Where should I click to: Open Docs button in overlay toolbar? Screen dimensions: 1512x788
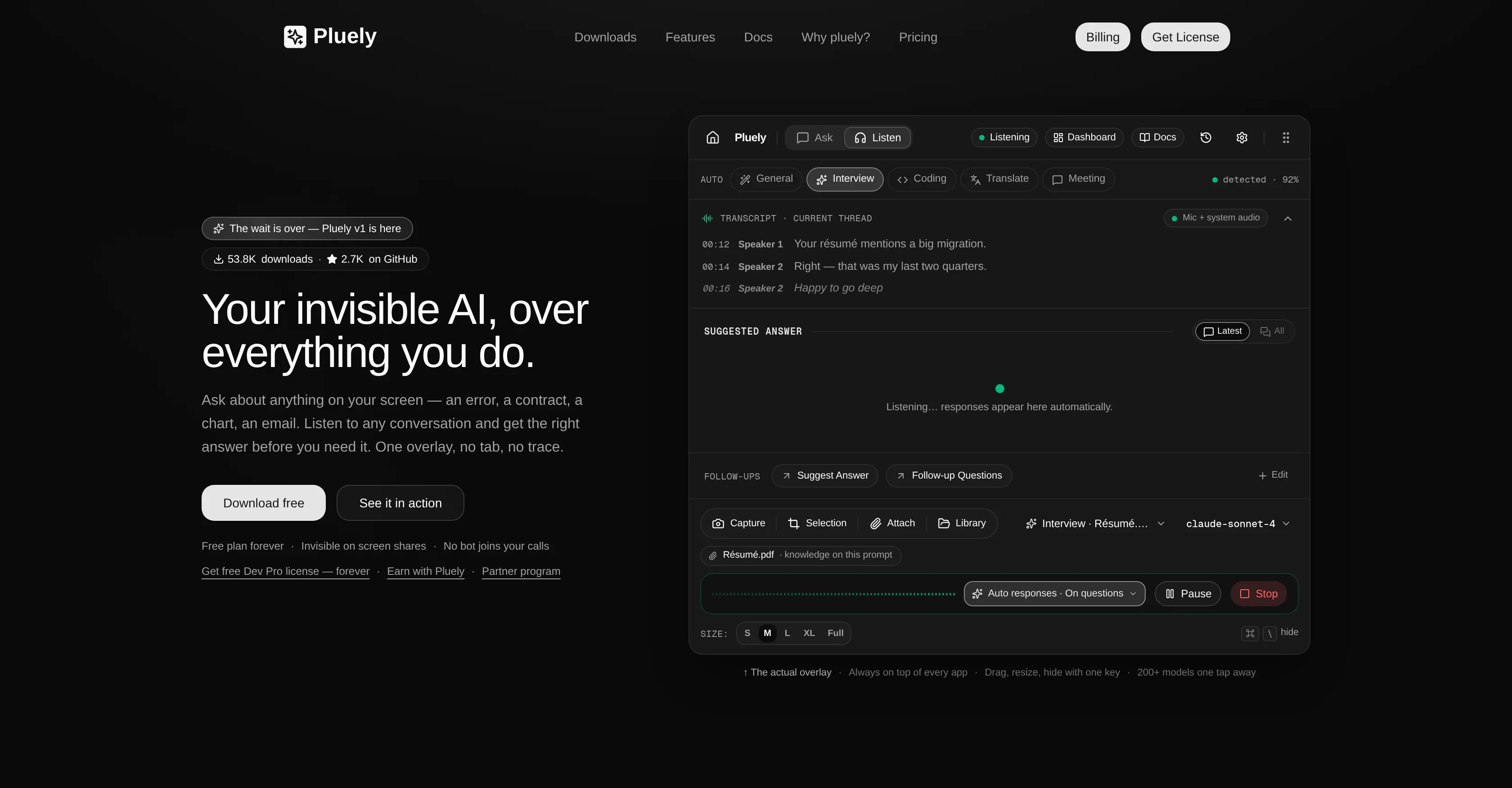(x=1157, y=137)
